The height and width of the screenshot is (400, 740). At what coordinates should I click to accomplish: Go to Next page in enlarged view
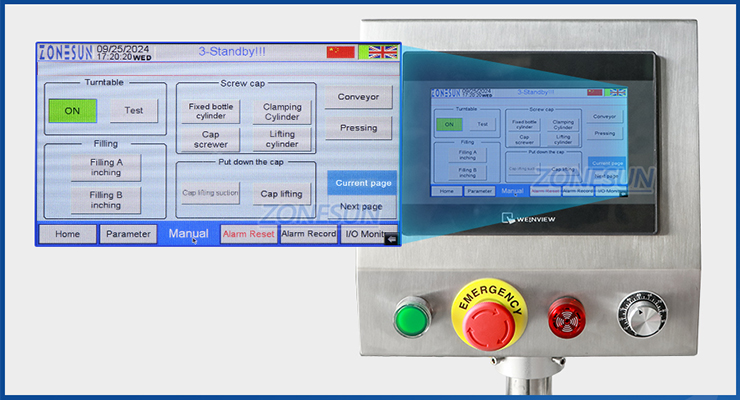(x=361, y=206)
